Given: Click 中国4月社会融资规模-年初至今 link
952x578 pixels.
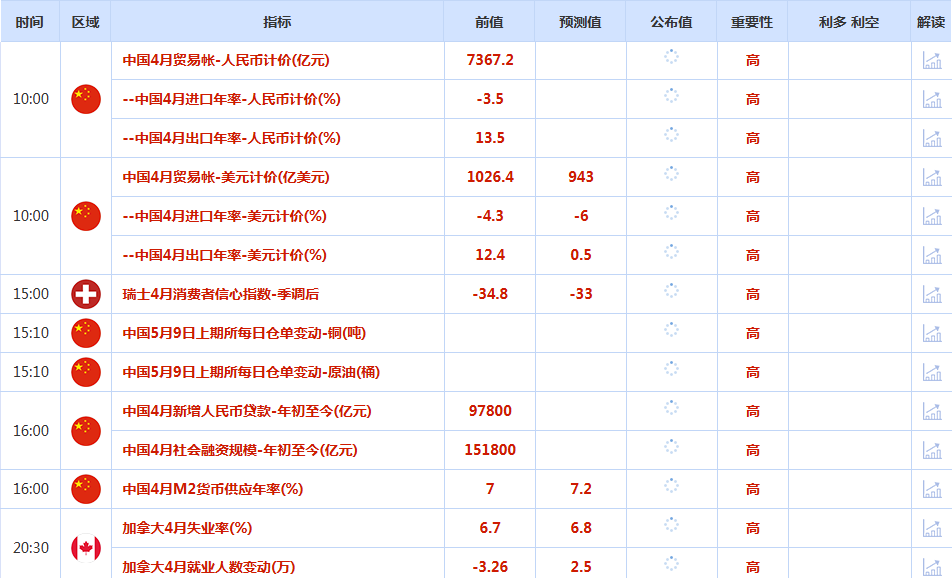Looking at the screenshot, I should click(x=239, y=450).
